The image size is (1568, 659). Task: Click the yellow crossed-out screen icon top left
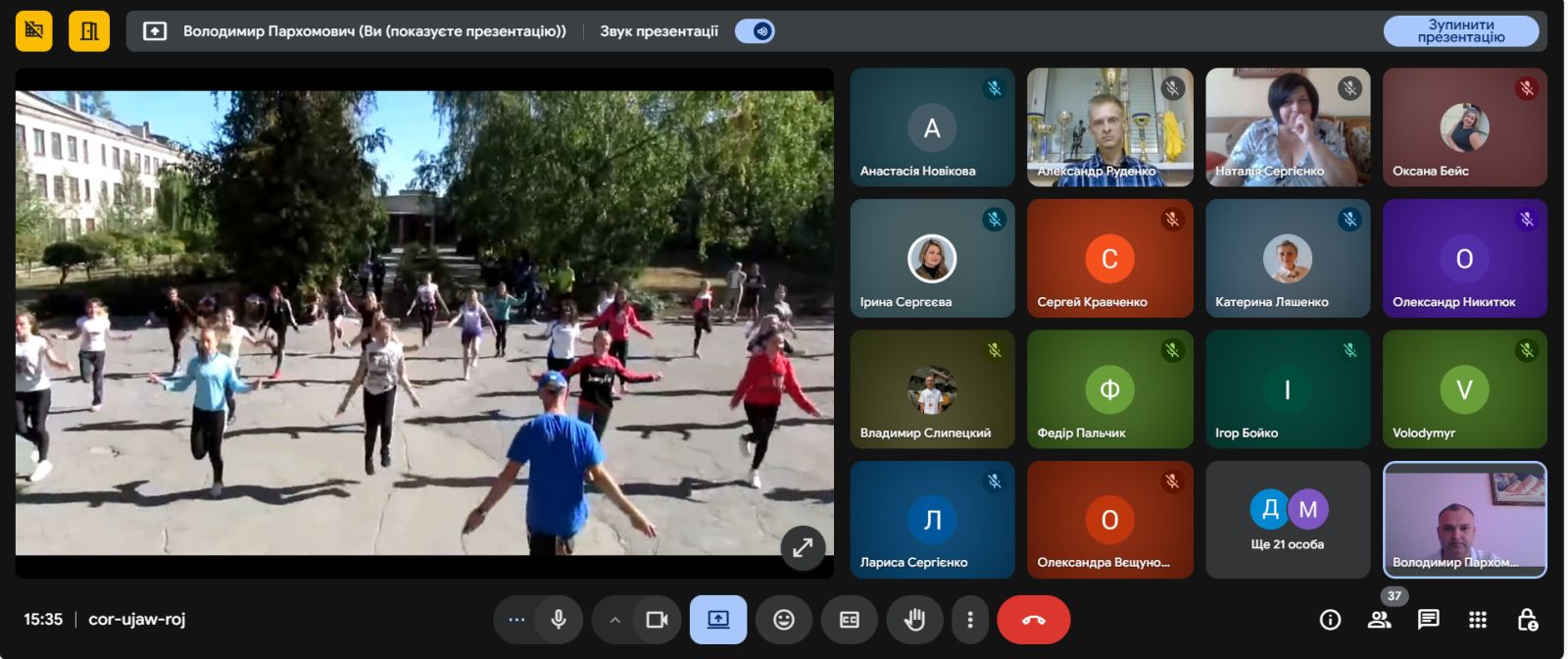pyautogui.click(x=34, y=31)
